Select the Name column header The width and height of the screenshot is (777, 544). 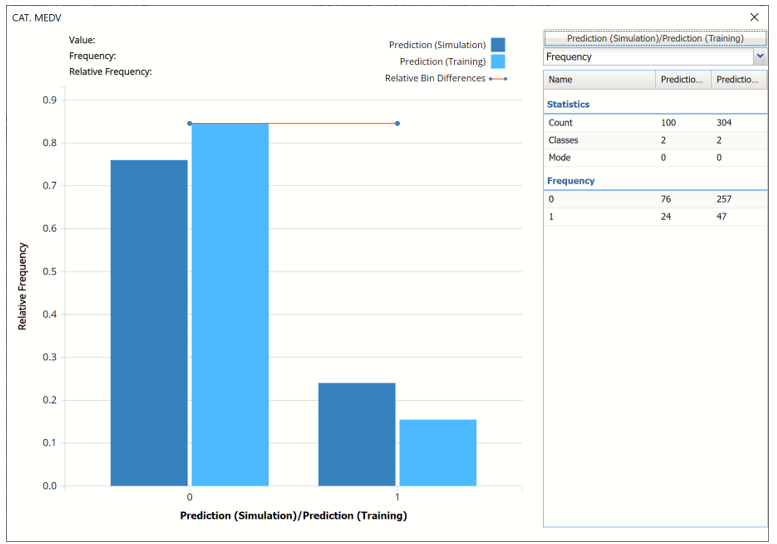pos(599,80)
